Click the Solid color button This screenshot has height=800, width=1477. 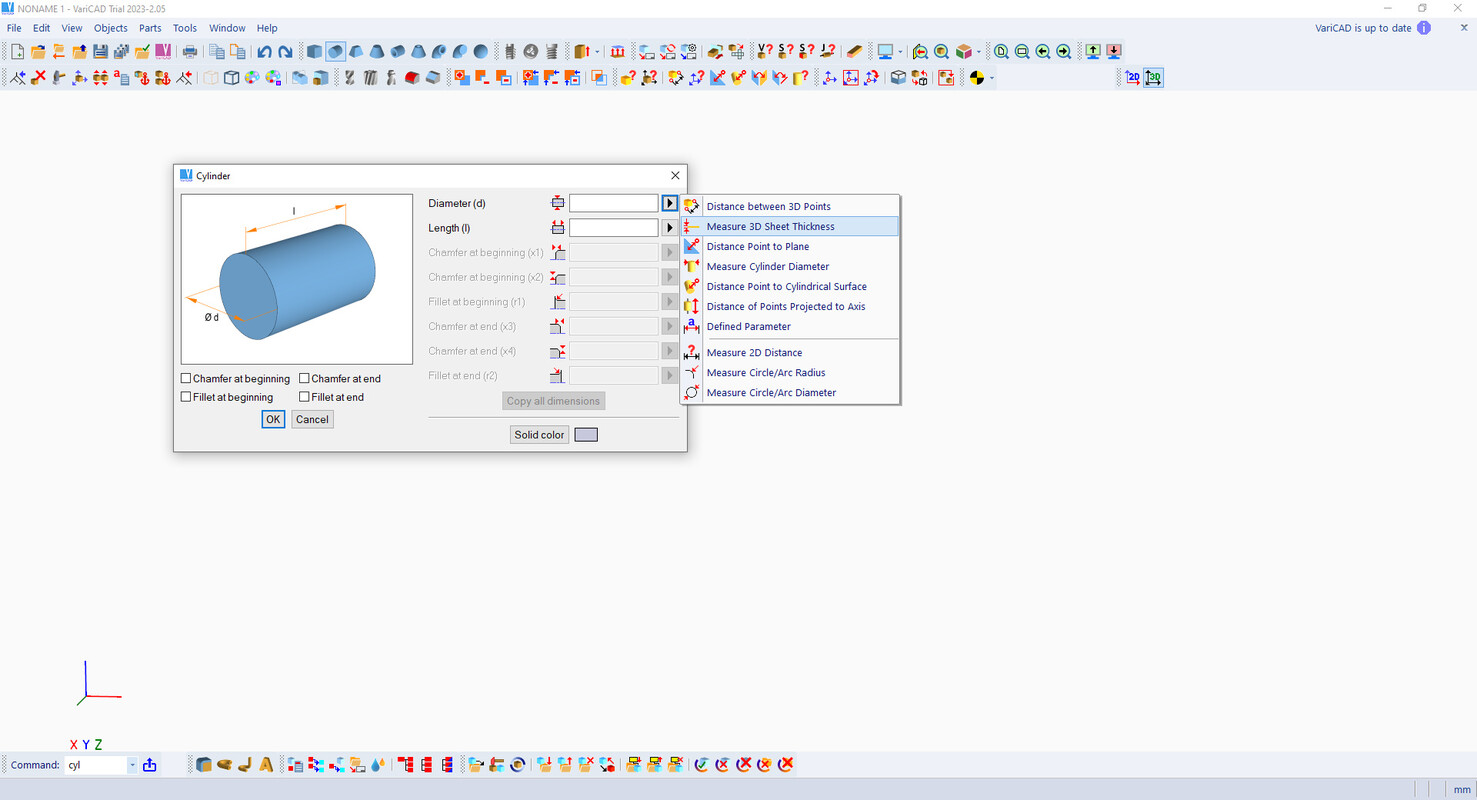tap(539, 435)
